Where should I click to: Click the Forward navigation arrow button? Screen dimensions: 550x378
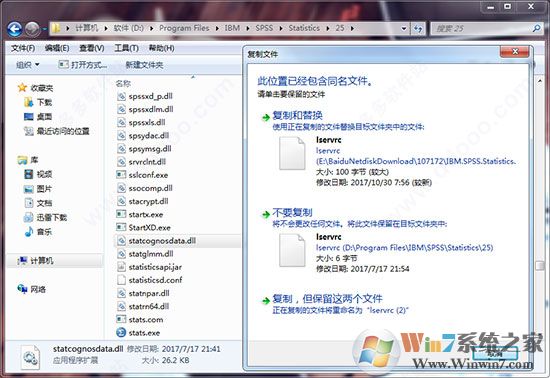pos(33,29)
